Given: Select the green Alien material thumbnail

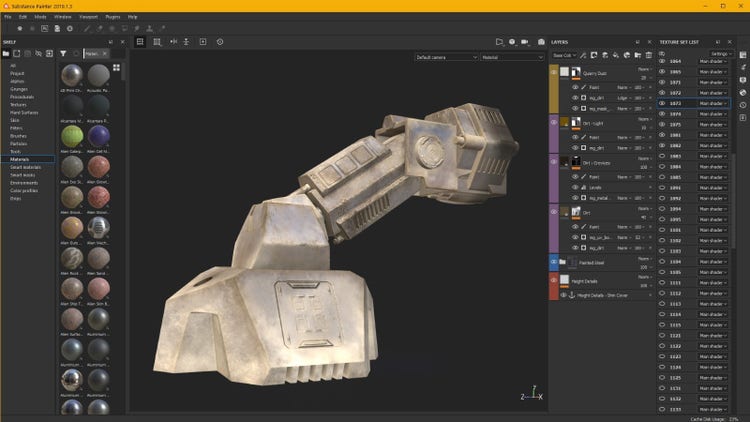Looking at the screenshot, I should tap(72, 134).
